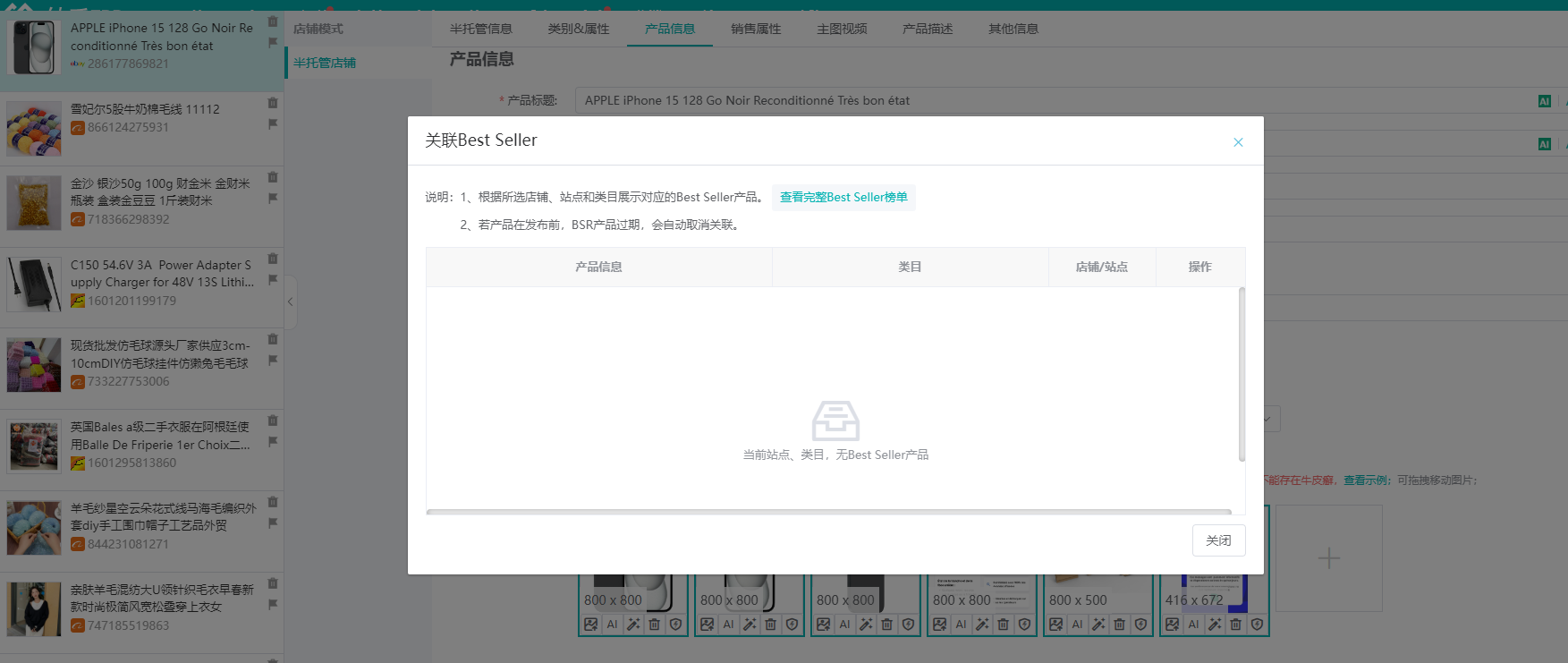Delete the 金沙 银沙50g product entry

273,177
